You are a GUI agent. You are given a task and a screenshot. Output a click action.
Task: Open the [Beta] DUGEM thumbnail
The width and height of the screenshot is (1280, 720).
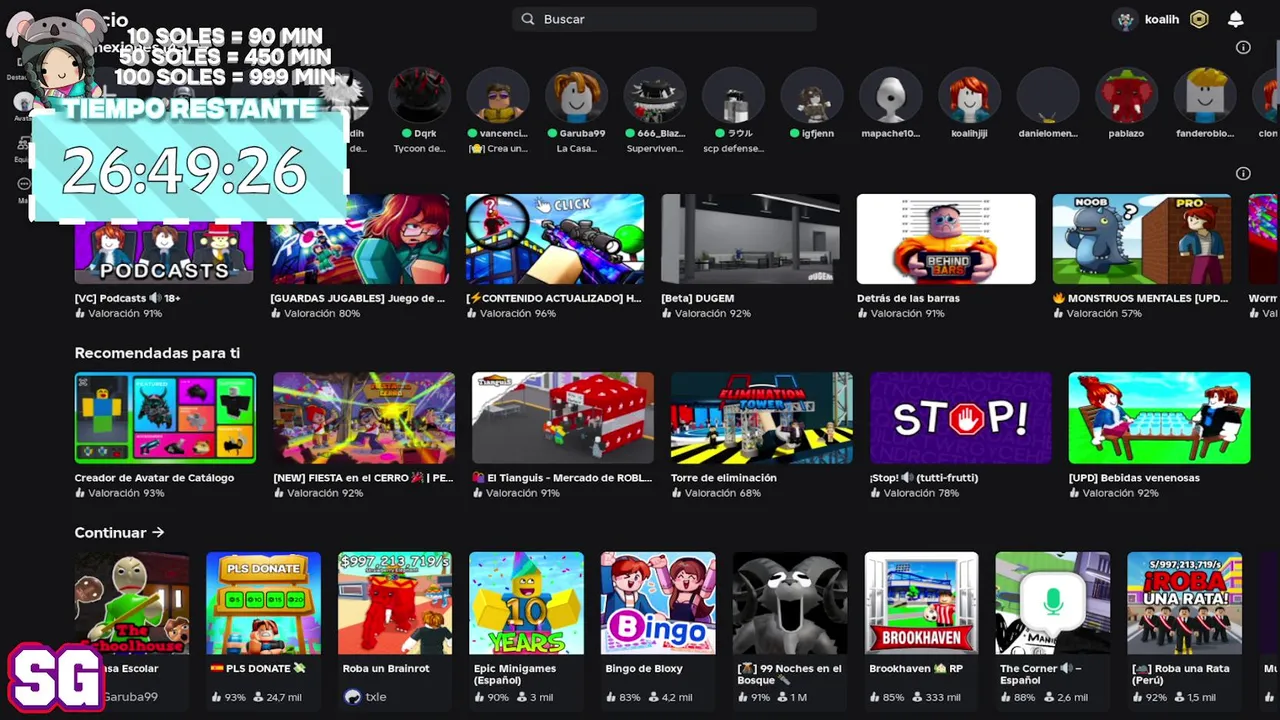[x=750, y=239]
